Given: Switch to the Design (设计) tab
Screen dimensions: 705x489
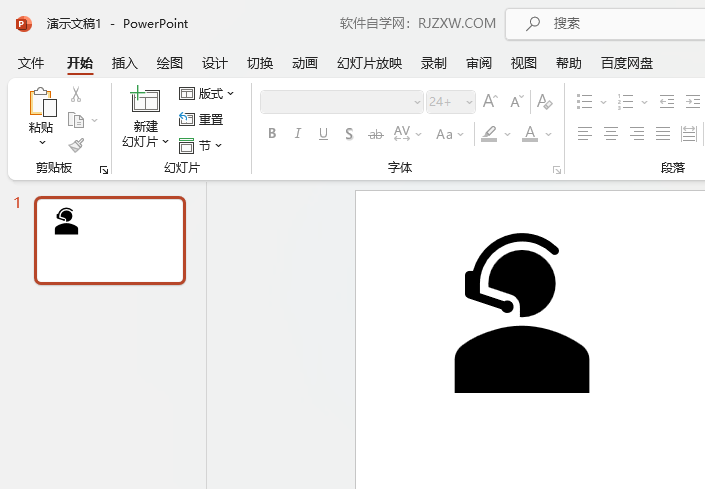Looking at the screenshot, I should pos(214,63).
